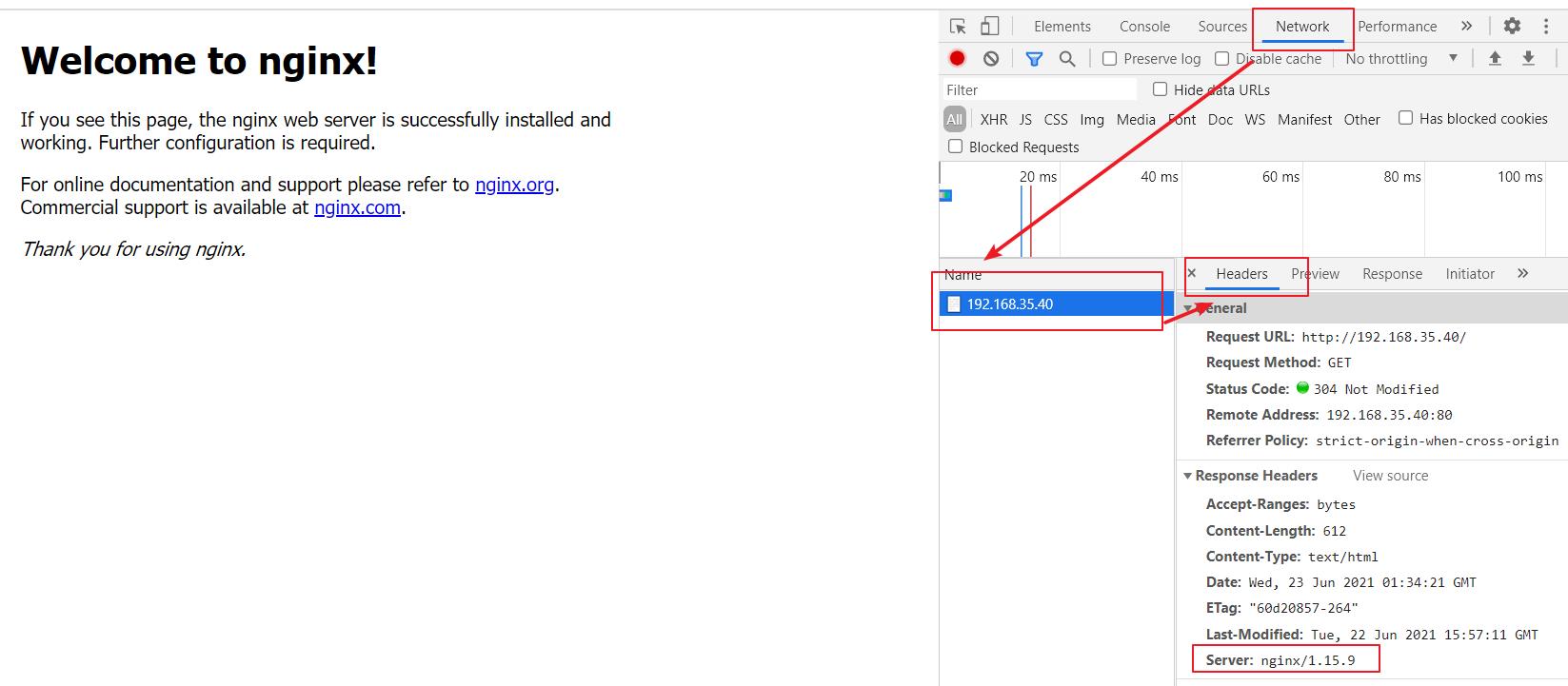Open the Sources tab
Screen dimensions: 1568x686
tap(1222, 27)
